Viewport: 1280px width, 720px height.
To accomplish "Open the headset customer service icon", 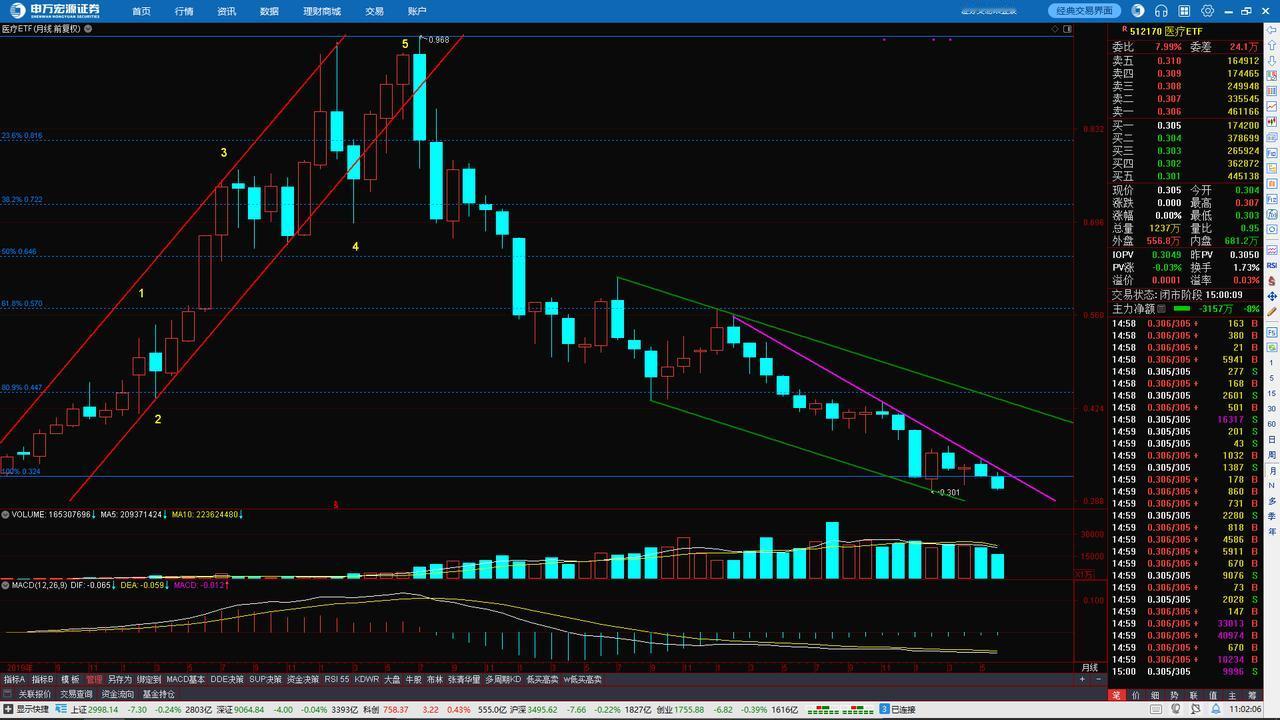I will (1161, 11).
